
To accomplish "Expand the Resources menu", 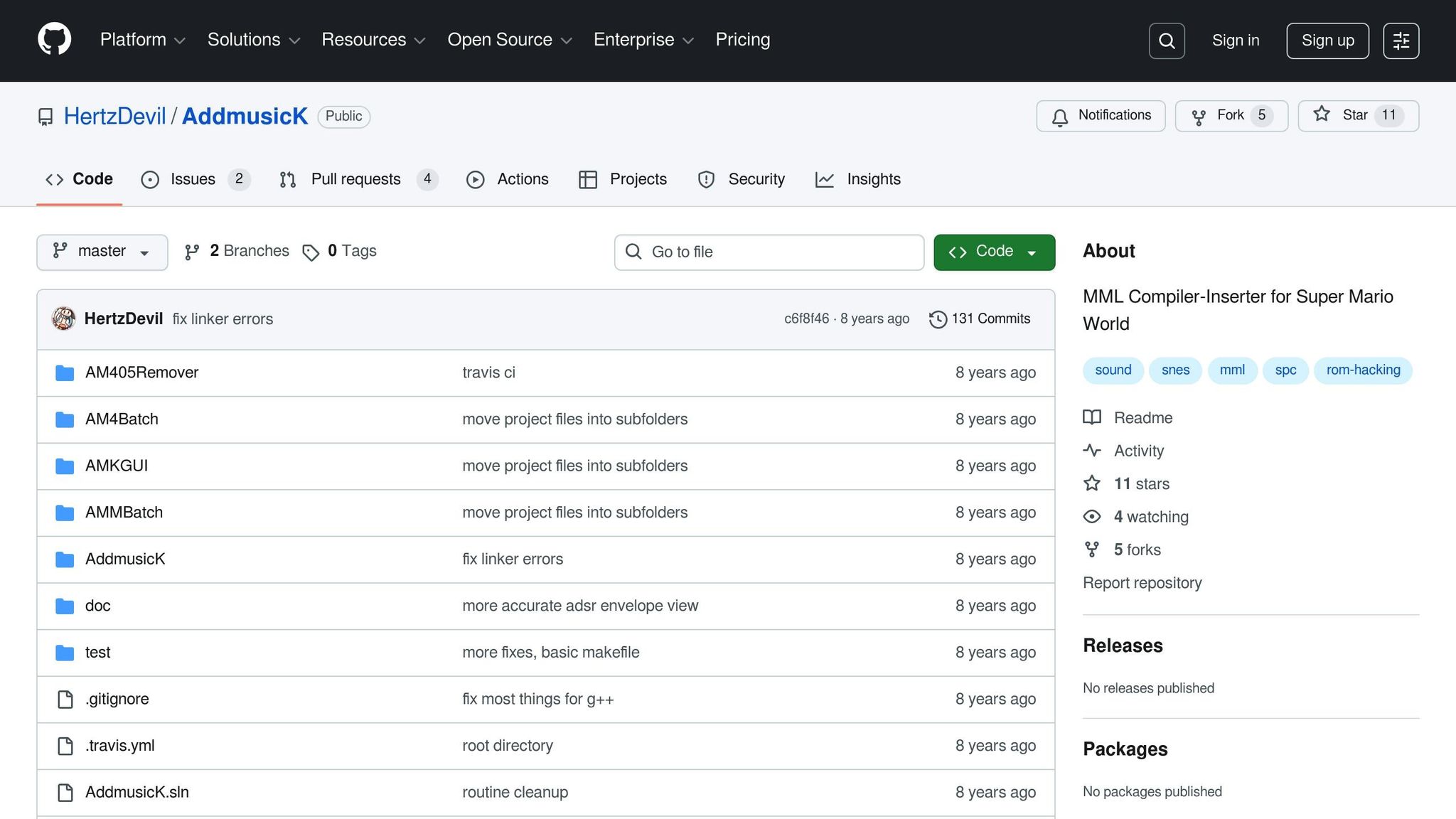I will tap(374, 40).
